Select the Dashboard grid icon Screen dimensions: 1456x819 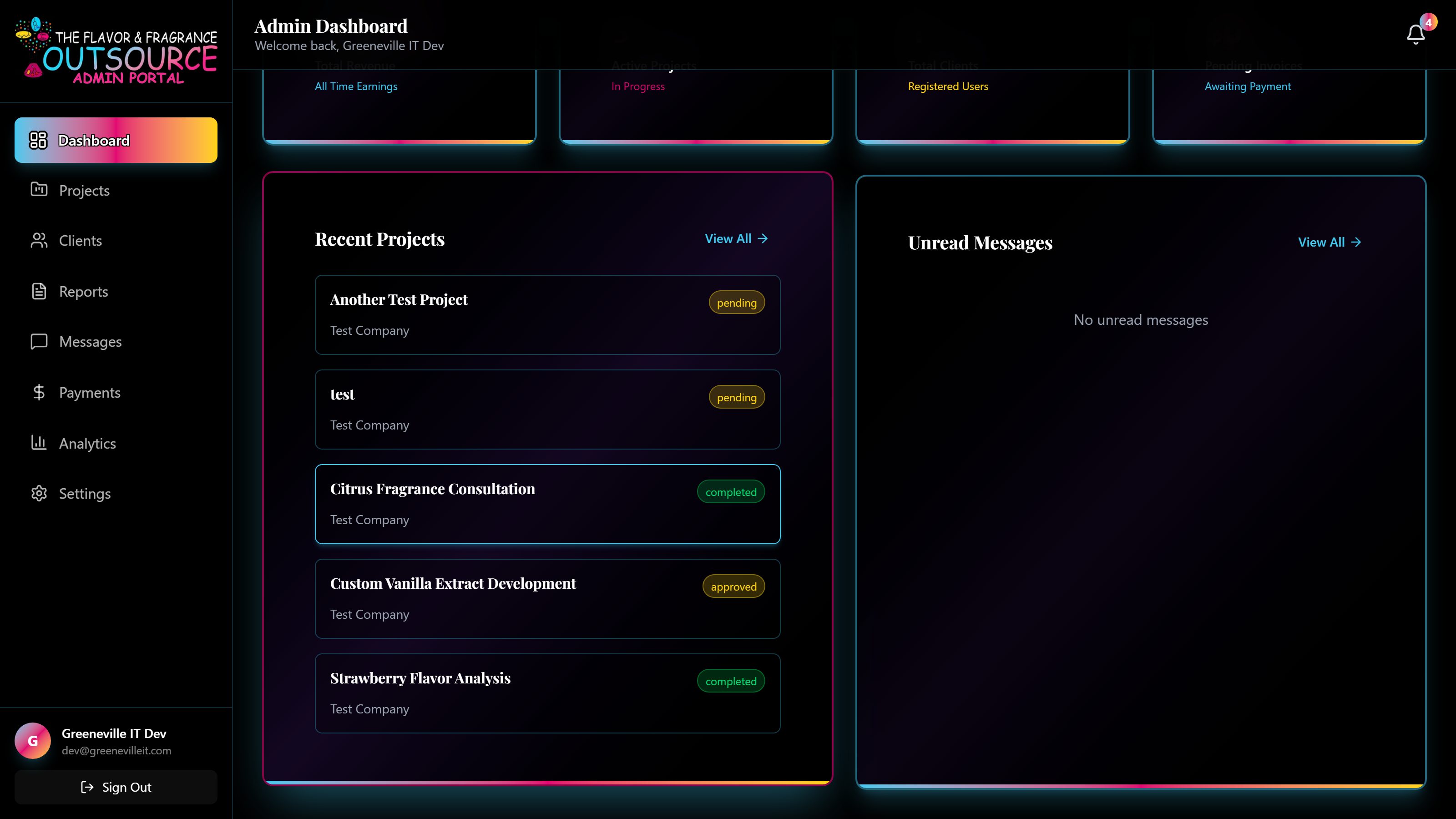click(38, 140)
